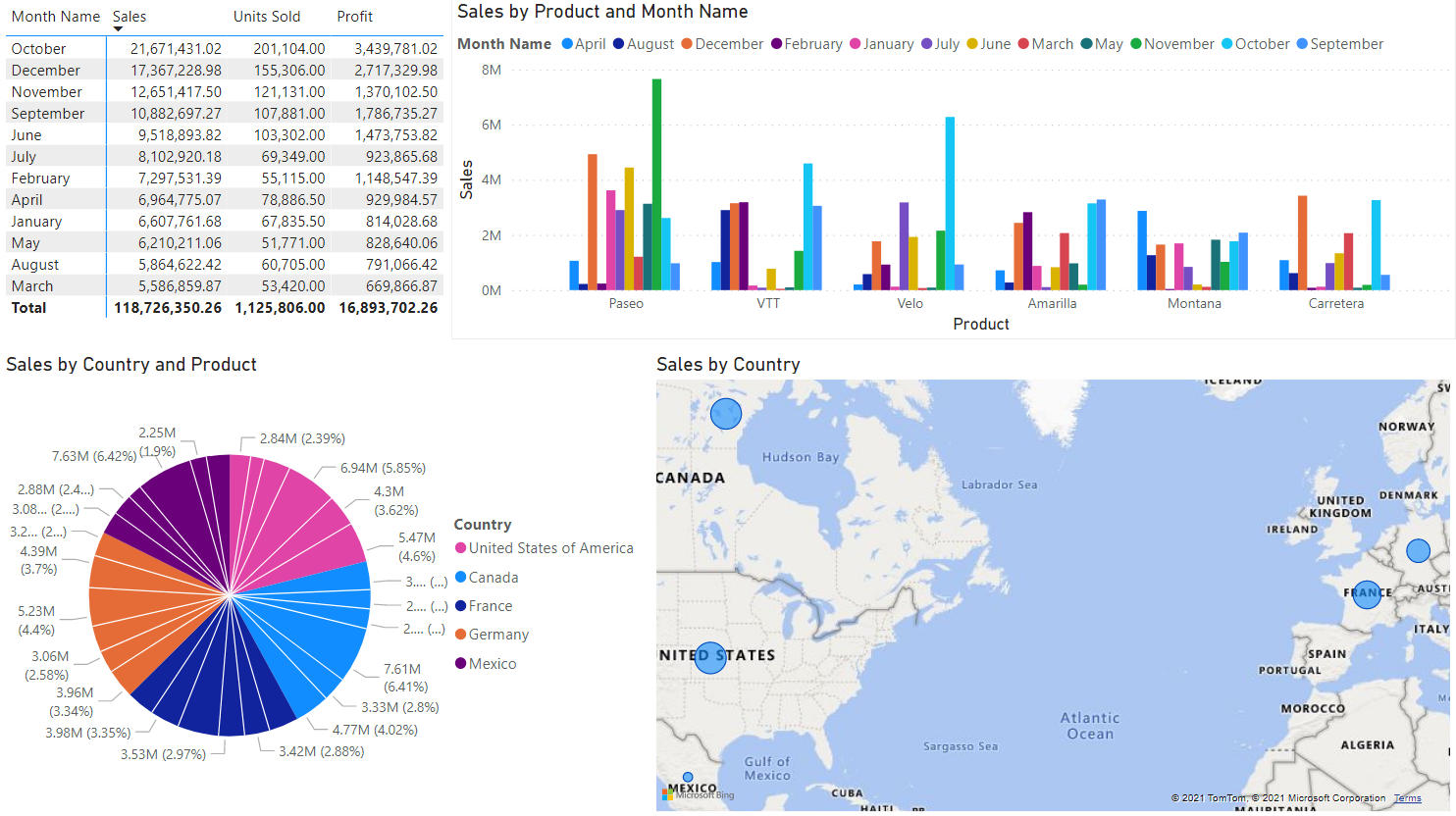Click the tall green November bar for Paseo
Viewport: 1456px width, 816px height.
pos(656,184)
